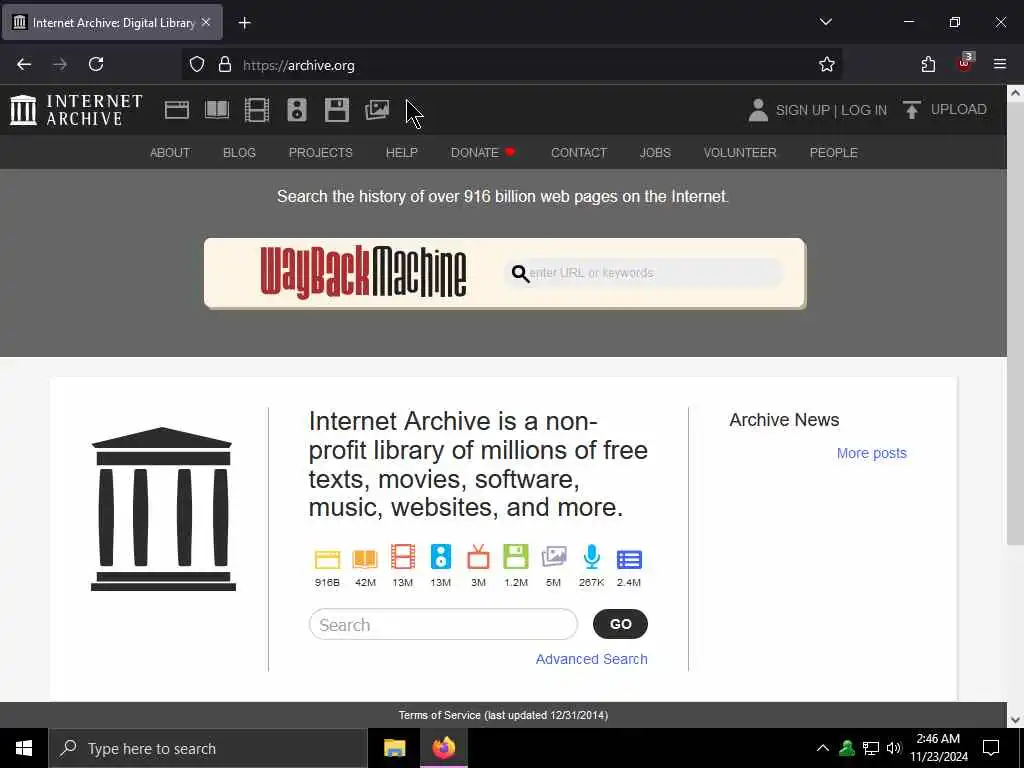Focus the archive Search field
This screenshot has width=1024, height=768.
click(x=443, y=624)
